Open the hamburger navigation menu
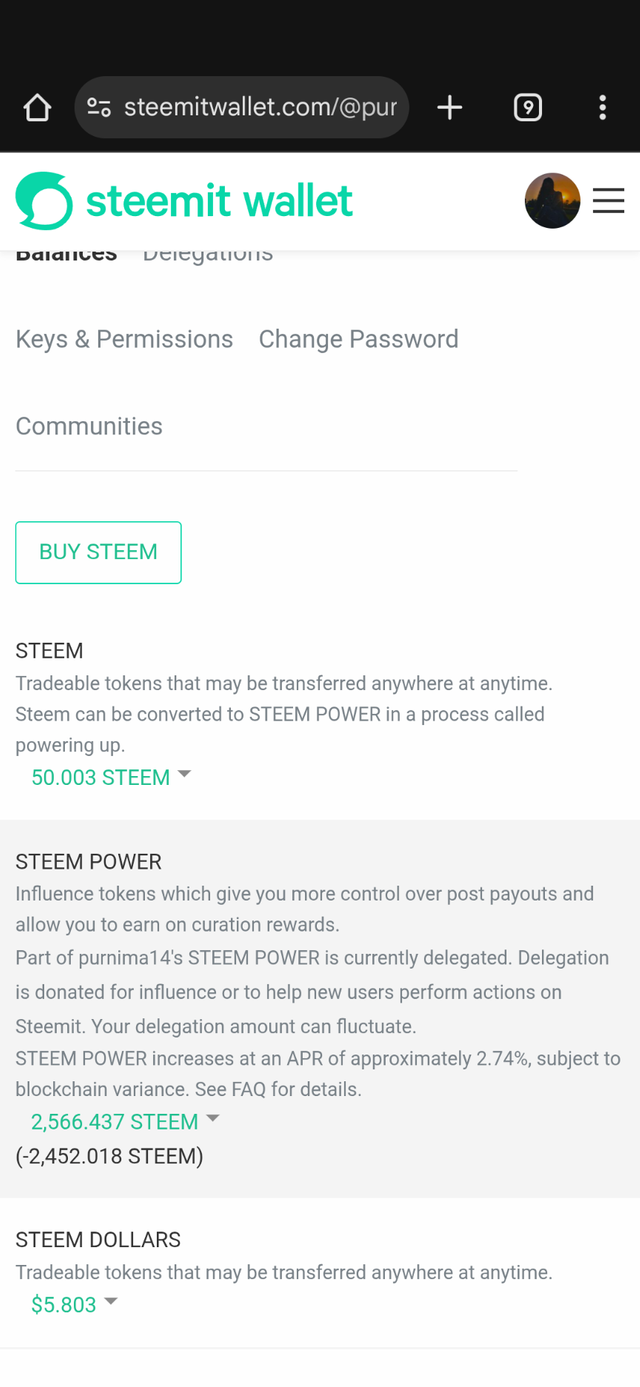This screenshot has width=640, height=1387. point(609,201)
